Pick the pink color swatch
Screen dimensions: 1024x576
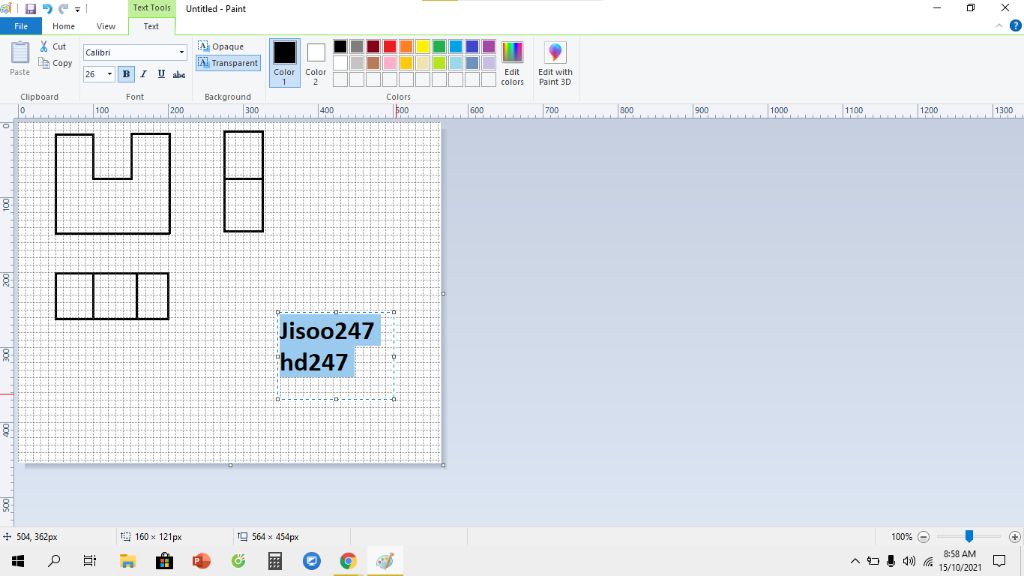390,63
